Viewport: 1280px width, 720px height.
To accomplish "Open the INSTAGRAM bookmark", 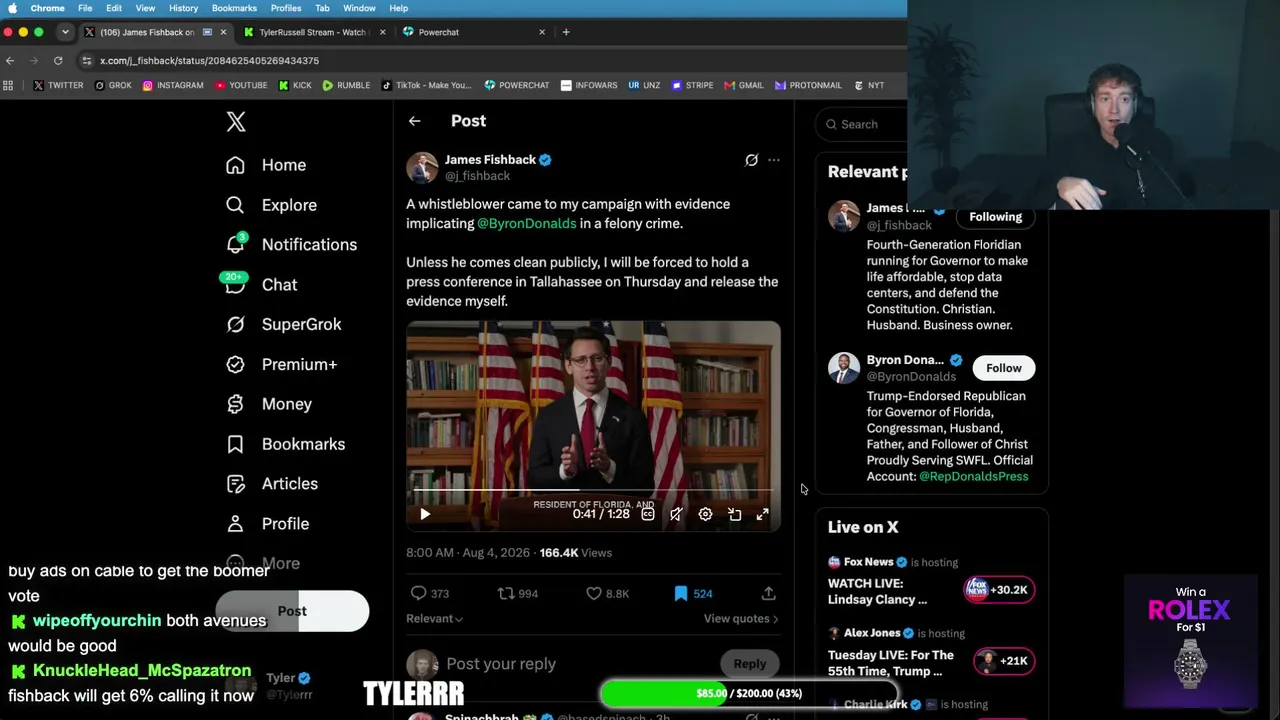I will [x=173, y=86].
